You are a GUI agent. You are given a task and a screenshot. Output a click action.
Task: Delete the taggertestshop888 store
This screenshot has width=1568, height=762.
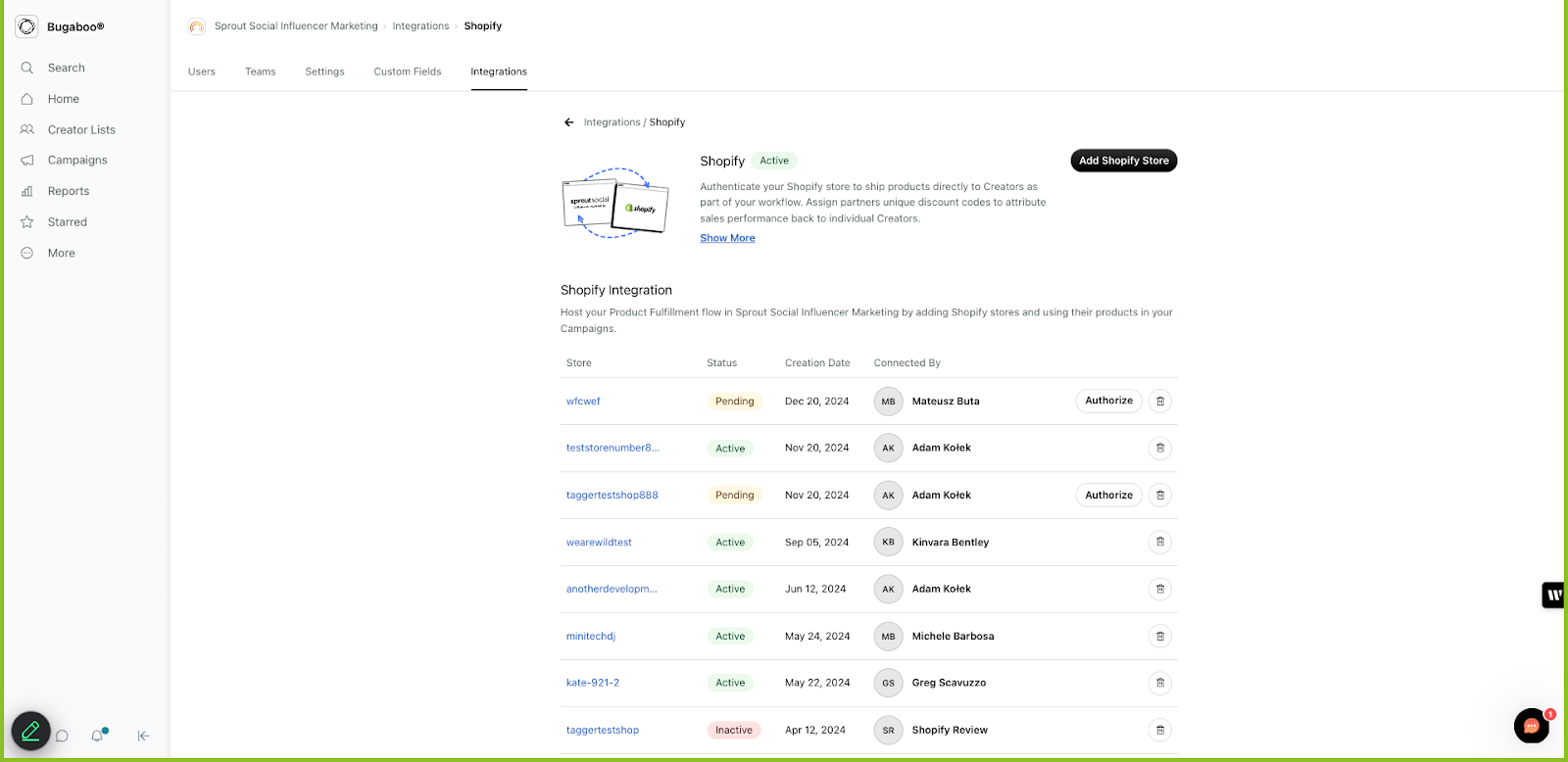click(1160, 496)
